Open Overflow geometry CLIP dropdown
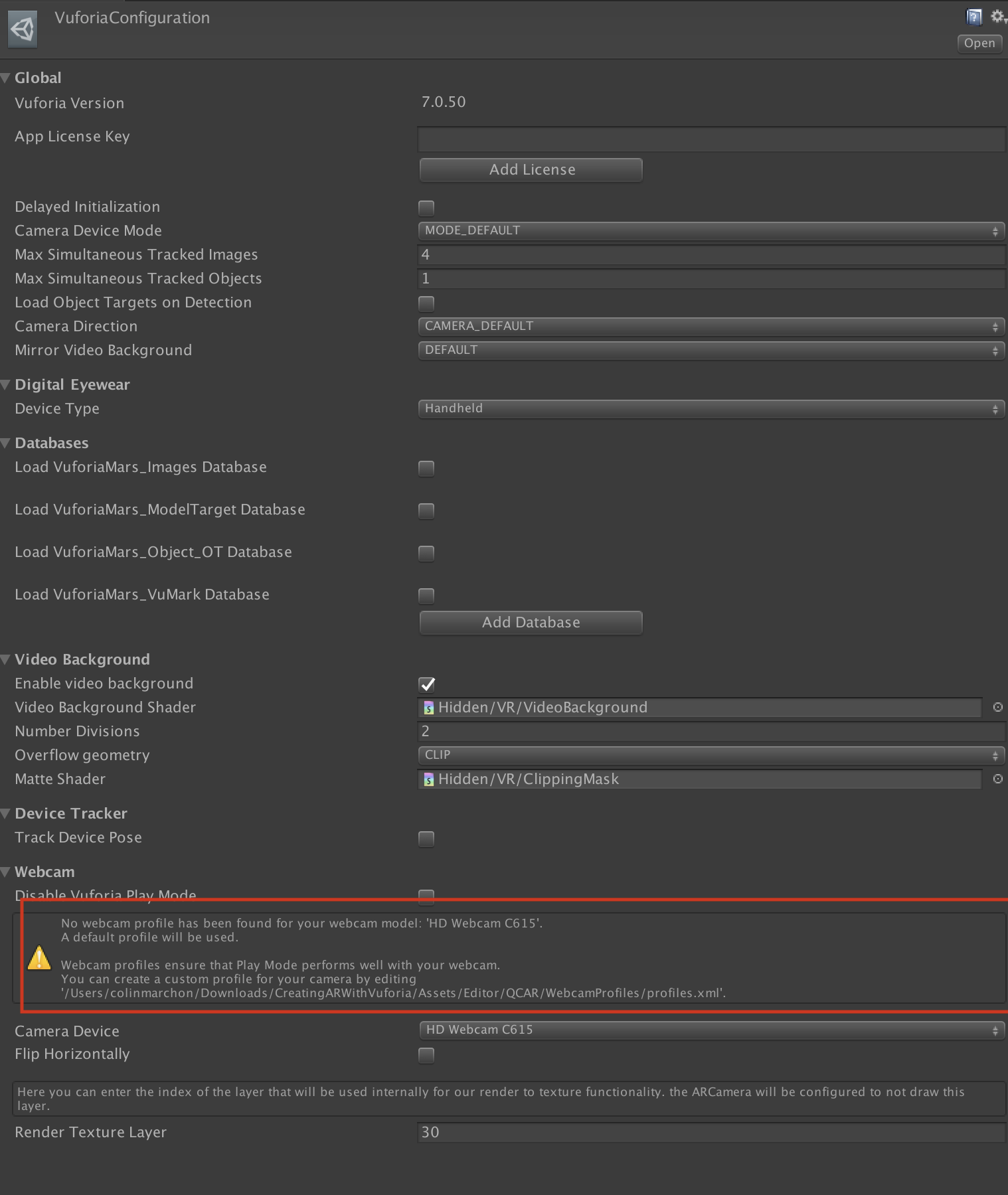1008x1195 pixels. (711, 756)
